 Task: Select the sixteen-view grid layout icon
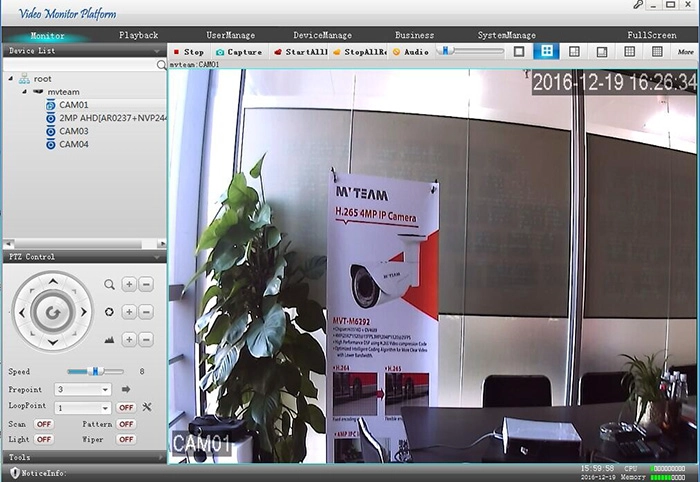[657, 52]
